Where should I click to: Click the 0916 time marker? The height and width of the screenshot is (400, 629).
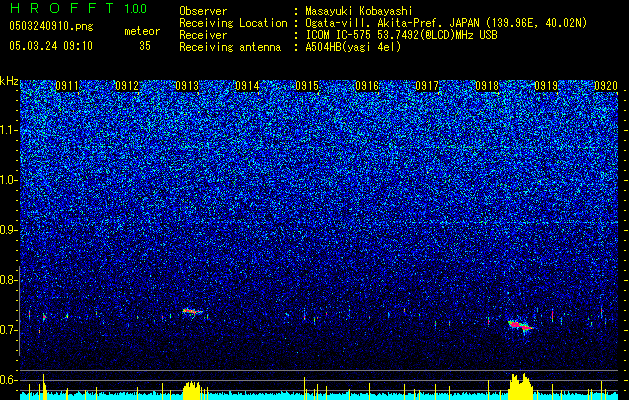[367, 86]
